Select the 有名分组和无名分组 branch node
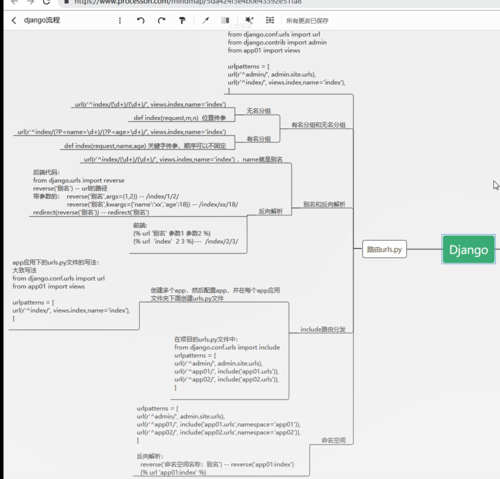 click(318, 125)
